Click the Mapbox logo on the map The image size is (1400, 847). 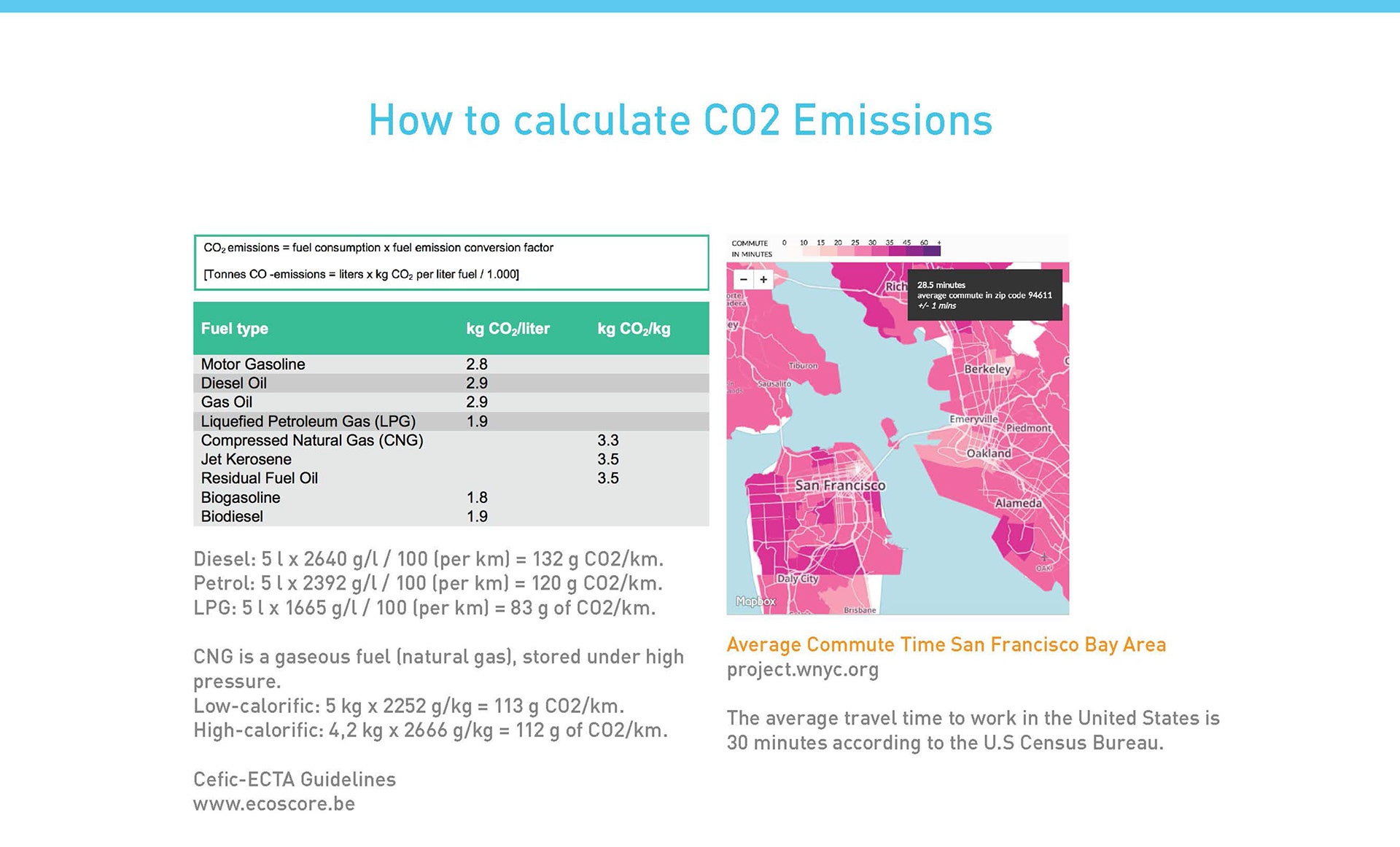(755, 601)
